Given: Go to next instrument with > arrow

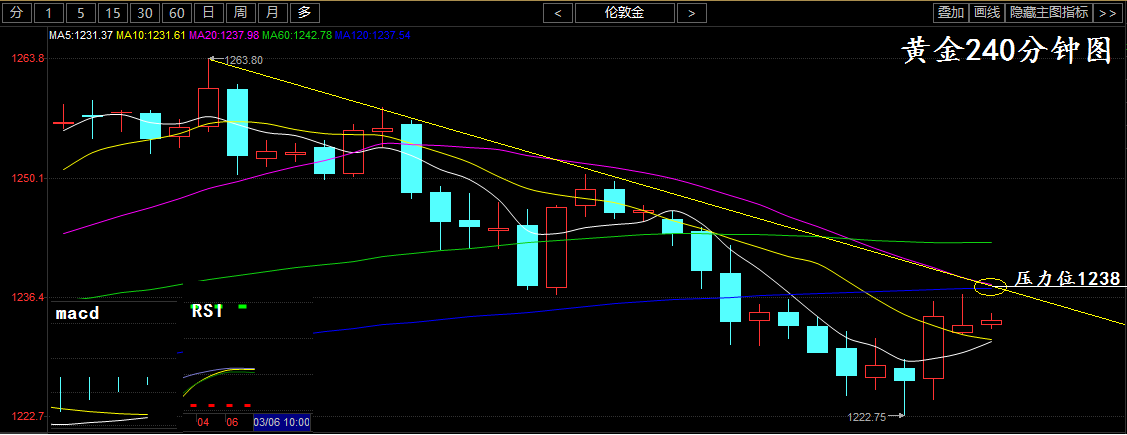Looking at the screenshot, I should (x=691, y=13).
